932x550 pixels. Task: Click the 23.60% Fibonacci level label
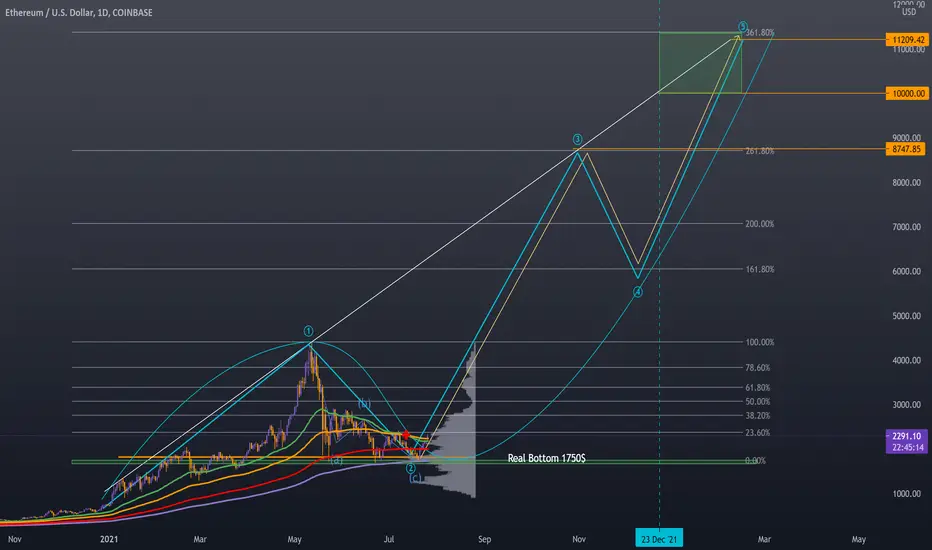(757, 433)
